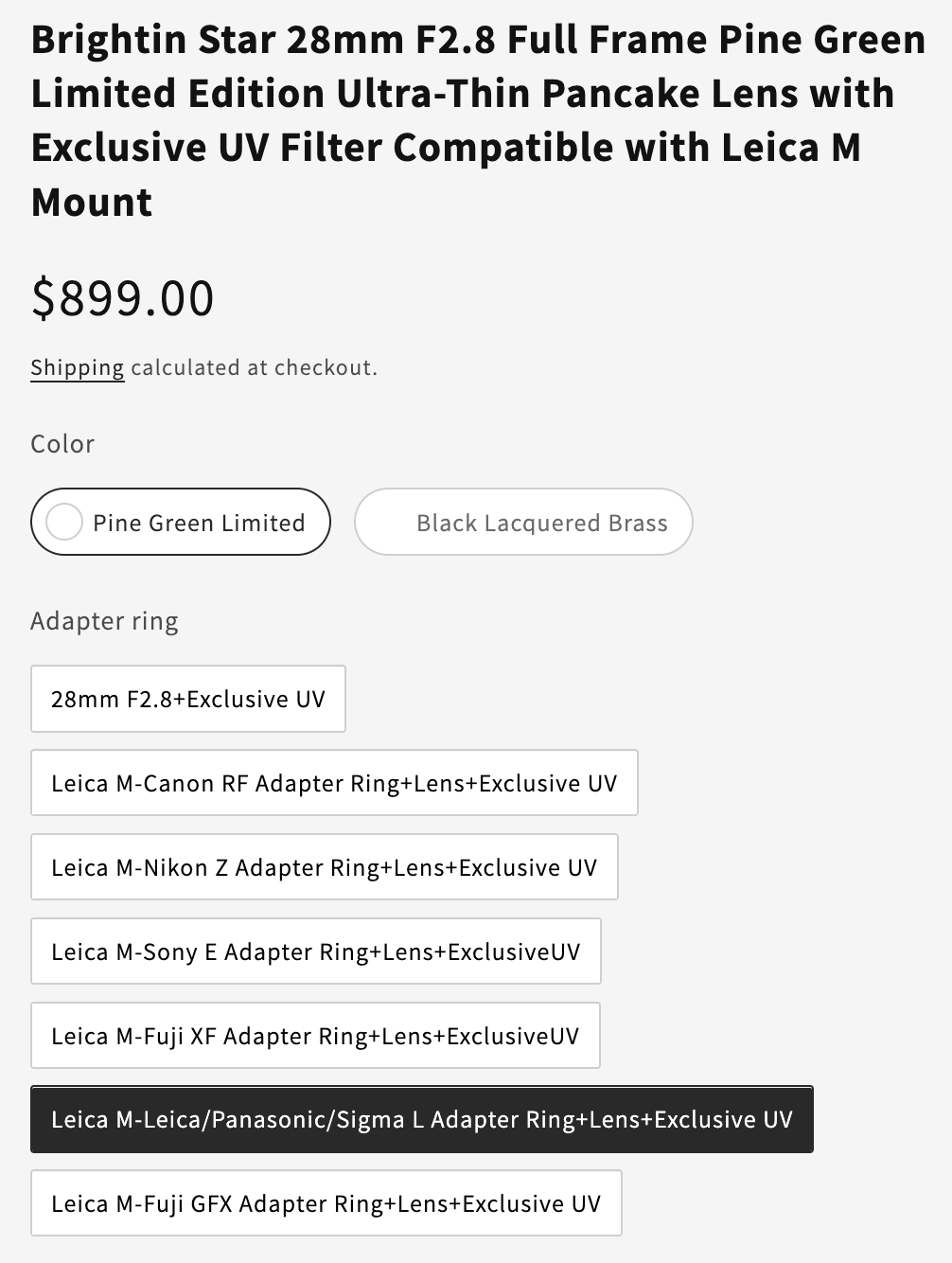Select the 28mm F2.8+Exclusive UV option
Viewport: 952px width, 1263px height.
(x=187, y=699)
